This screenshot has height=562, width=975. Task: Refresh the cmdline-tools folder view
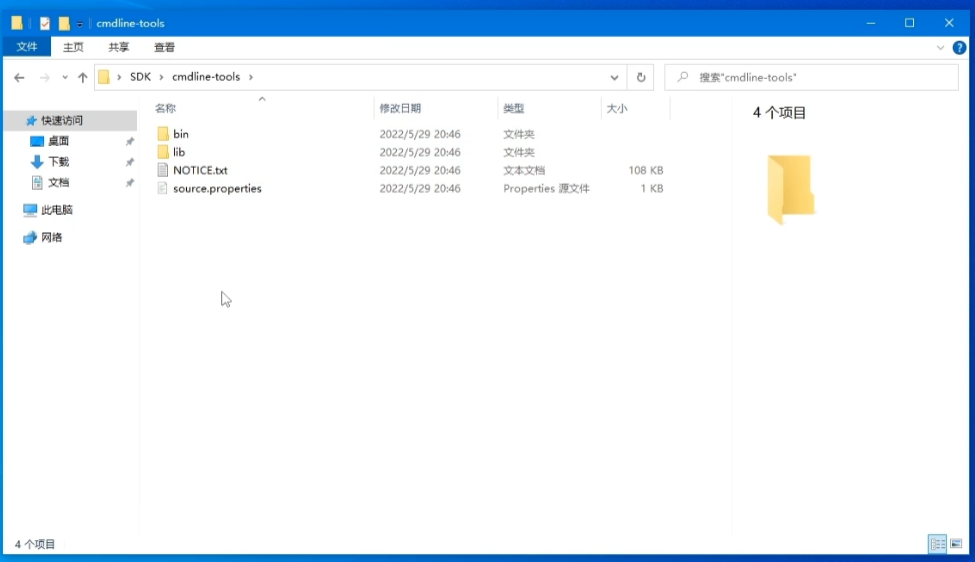[640, 77]
